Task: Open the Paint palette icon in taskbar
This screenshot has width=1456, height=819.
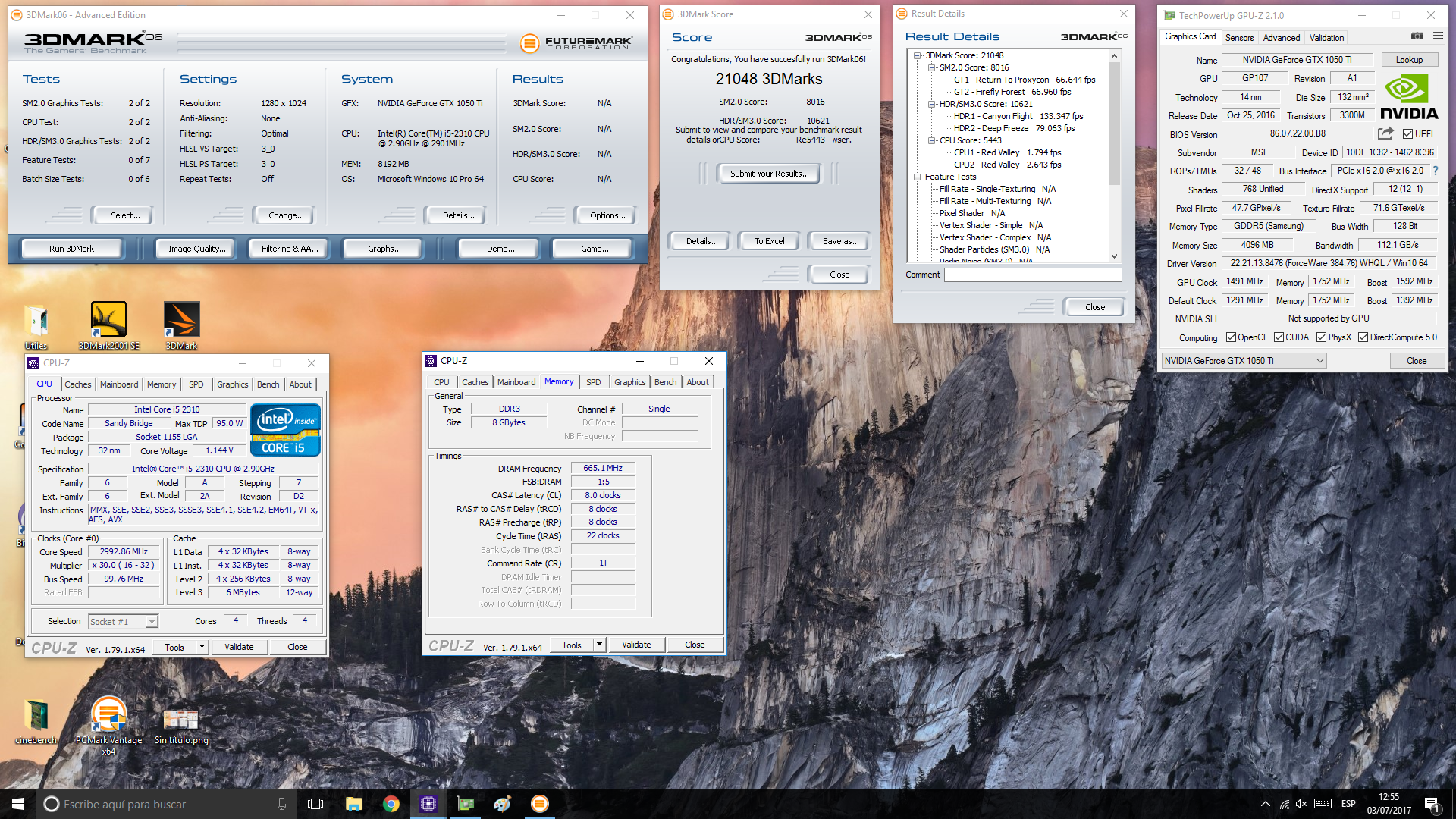Action: pyautogui.click(x=502, y=804)
